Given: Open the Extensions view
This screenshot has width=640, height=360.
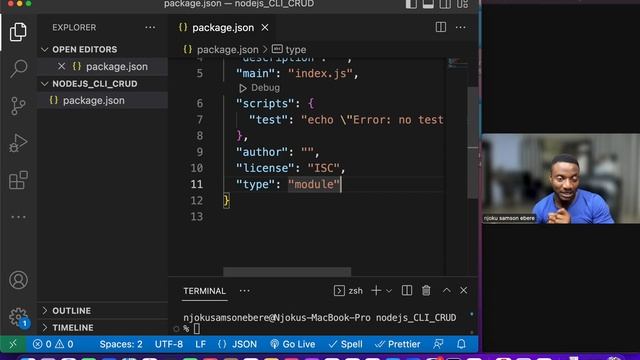Looking at the screenshot, I should (18, 180).
